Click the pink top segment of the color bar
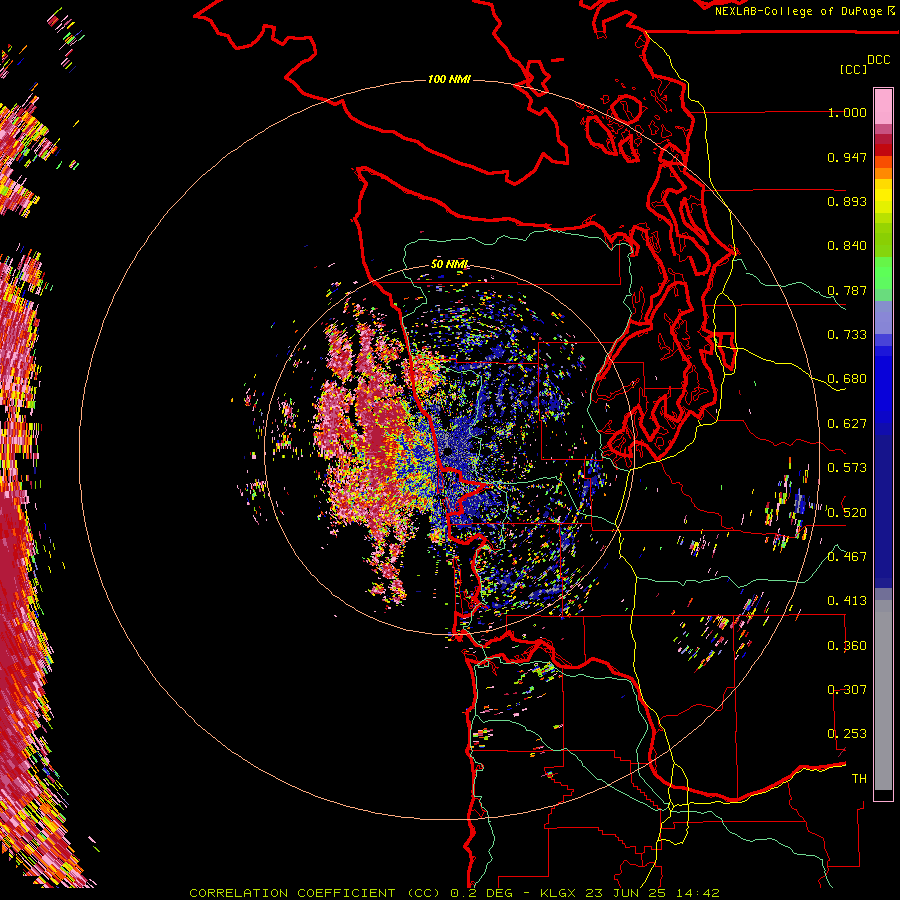The width and height of the screenshot is (900, 900). 883,106
